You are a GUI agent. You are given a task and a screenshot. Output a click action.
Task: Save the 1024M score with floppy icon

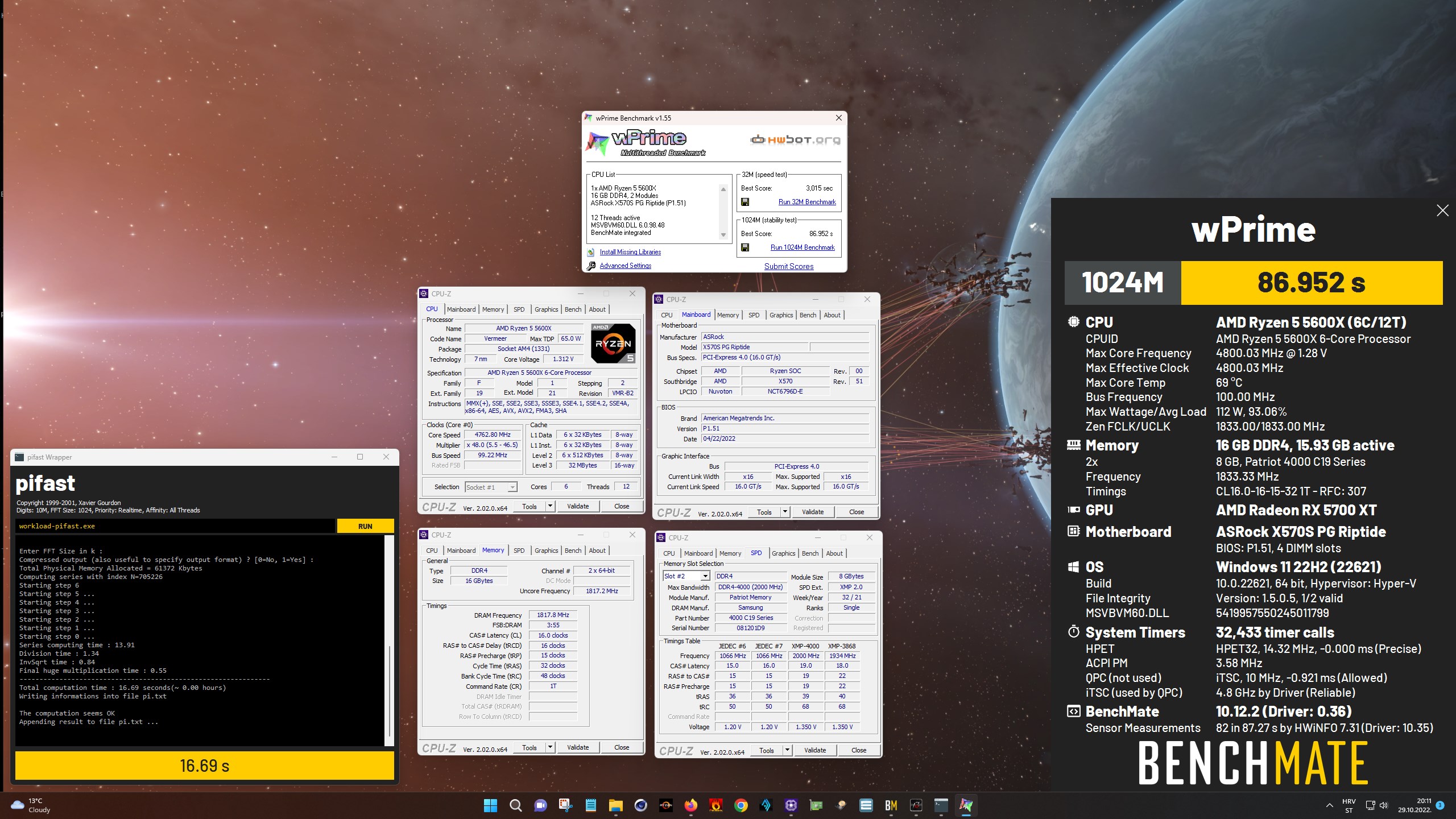[x=745, y=247]
